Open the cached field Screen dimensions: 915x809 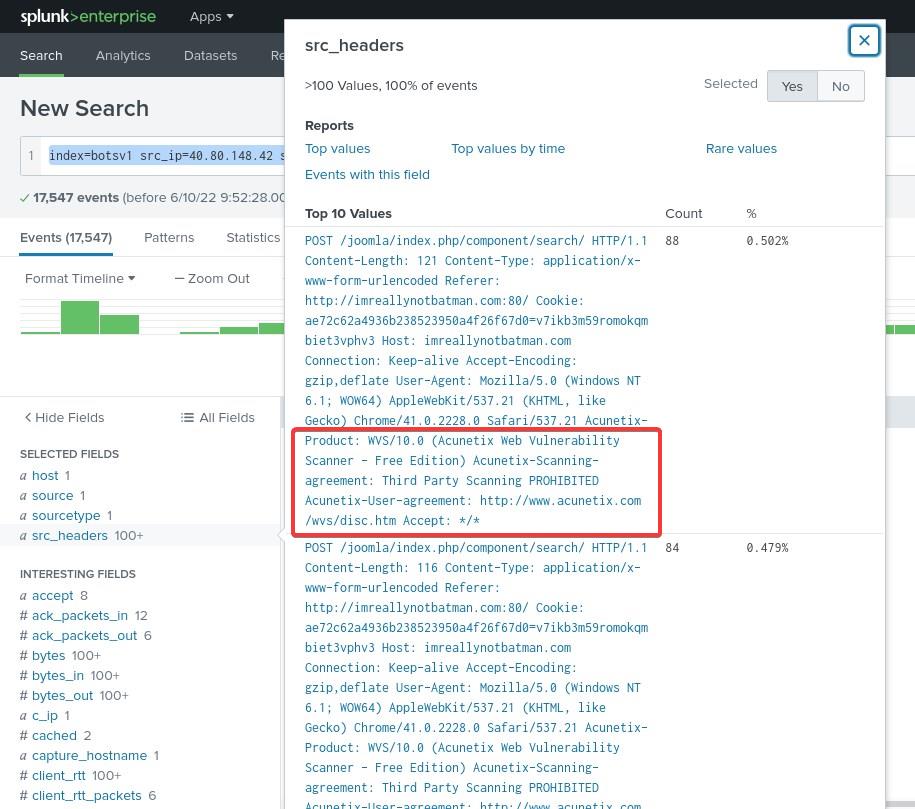tap(55, 735)
